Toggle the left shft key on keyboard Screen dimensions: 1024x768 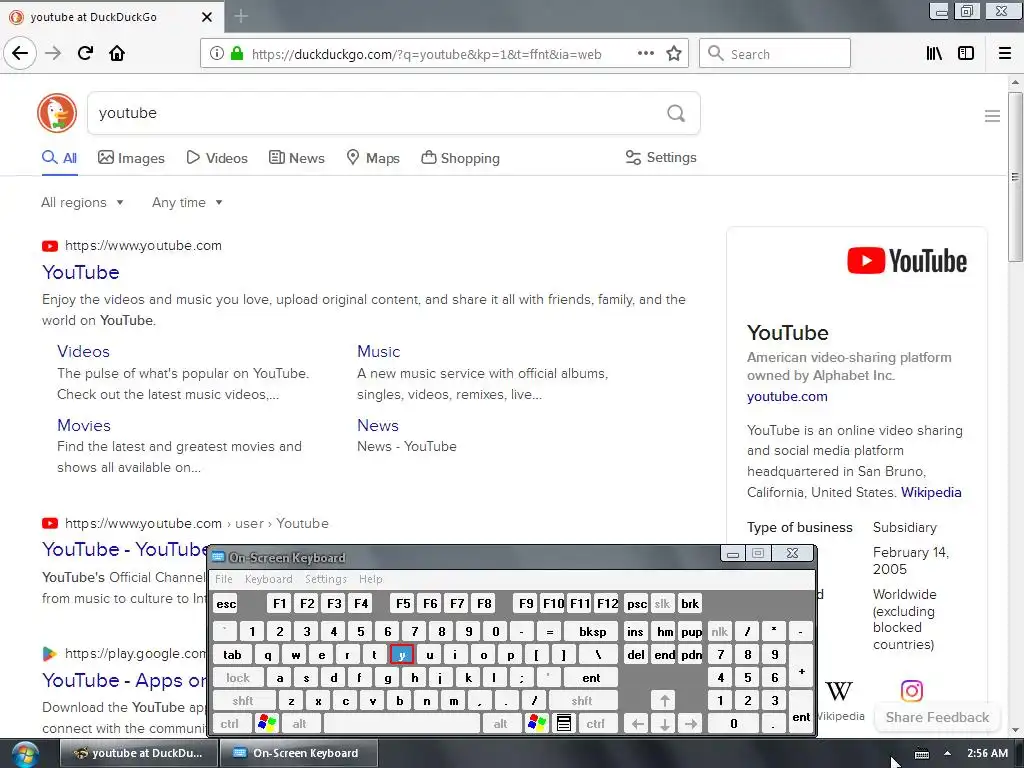242,701
